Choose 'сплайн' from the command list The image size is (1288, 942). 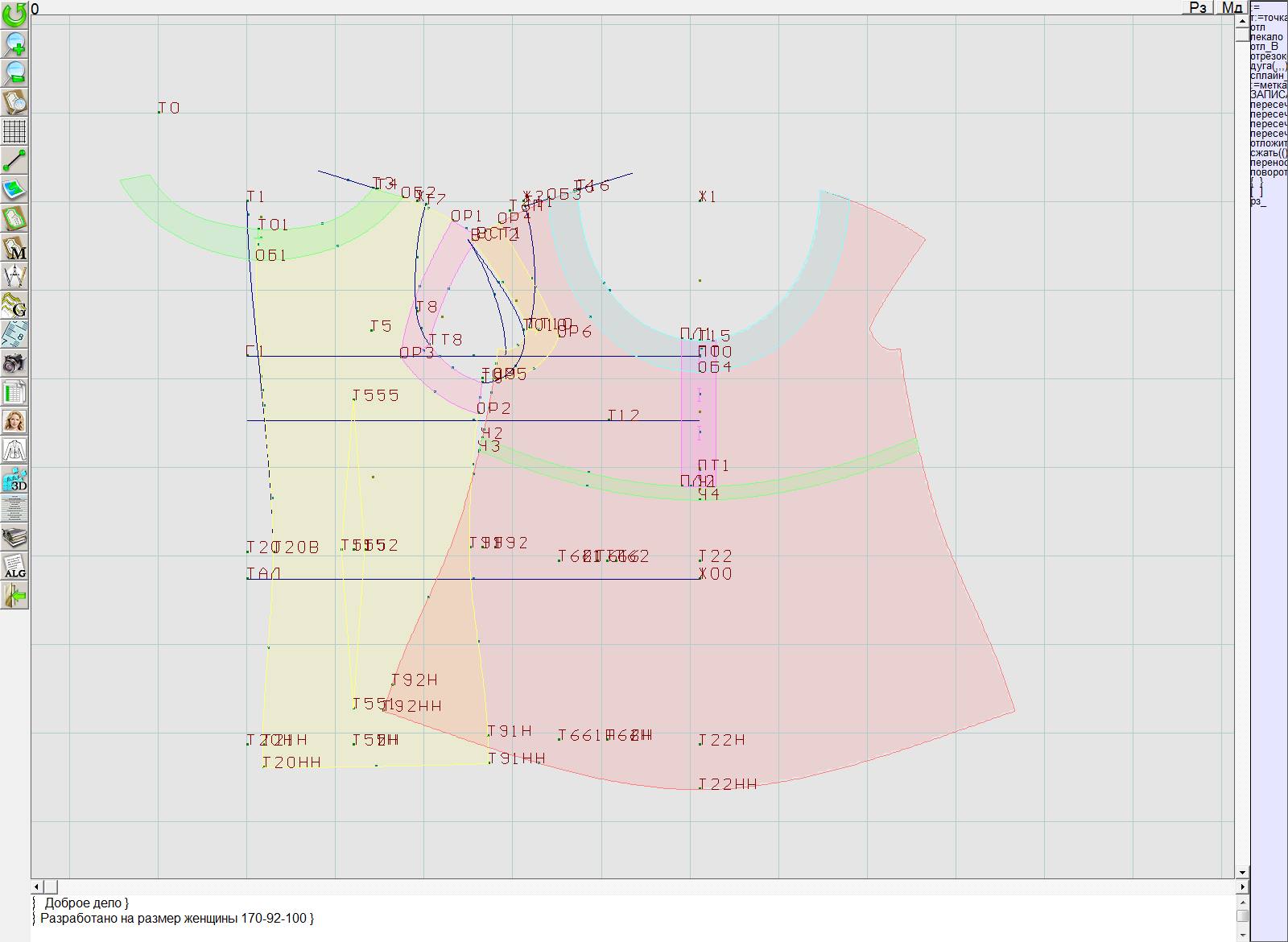pyautogui.click(x=1267, y=76)
